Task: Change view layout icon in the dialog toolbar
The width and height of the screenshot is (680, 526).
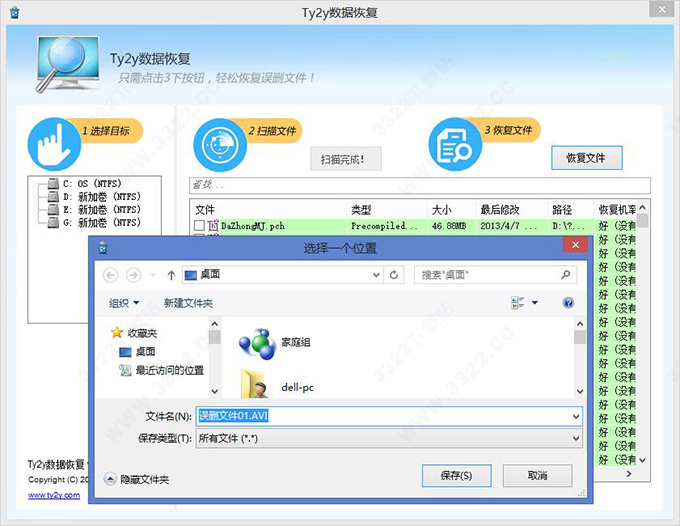Action: click(x=517, y=303)
